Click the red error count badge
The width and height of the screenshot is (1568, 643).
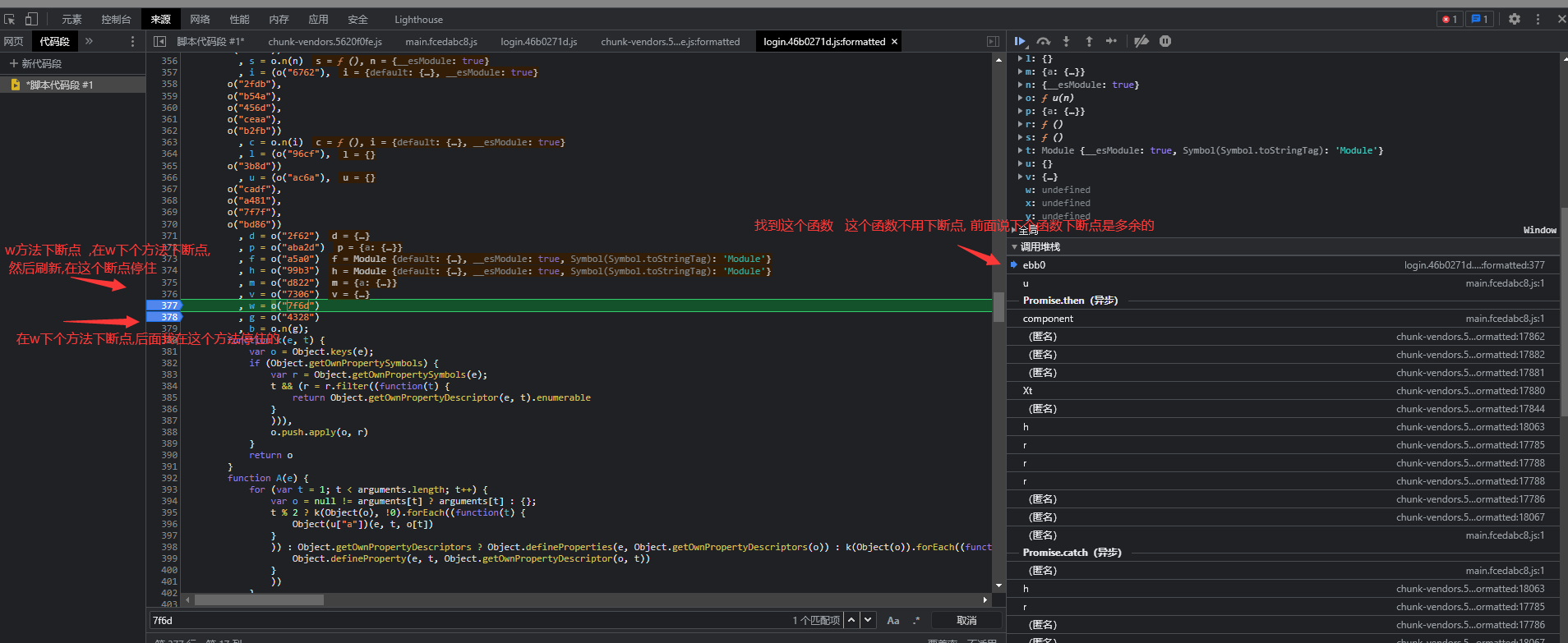pyautogui.click(x=1450, y=19)
